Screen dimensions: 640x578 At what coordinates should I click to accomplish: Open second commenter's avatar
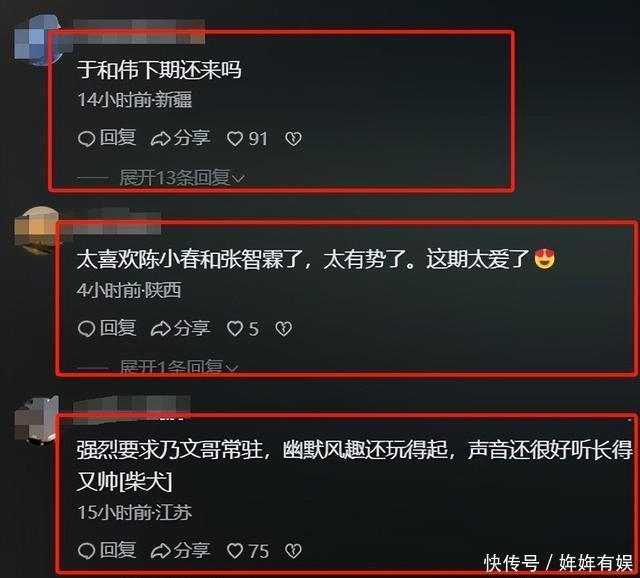(x=37, y=231)
